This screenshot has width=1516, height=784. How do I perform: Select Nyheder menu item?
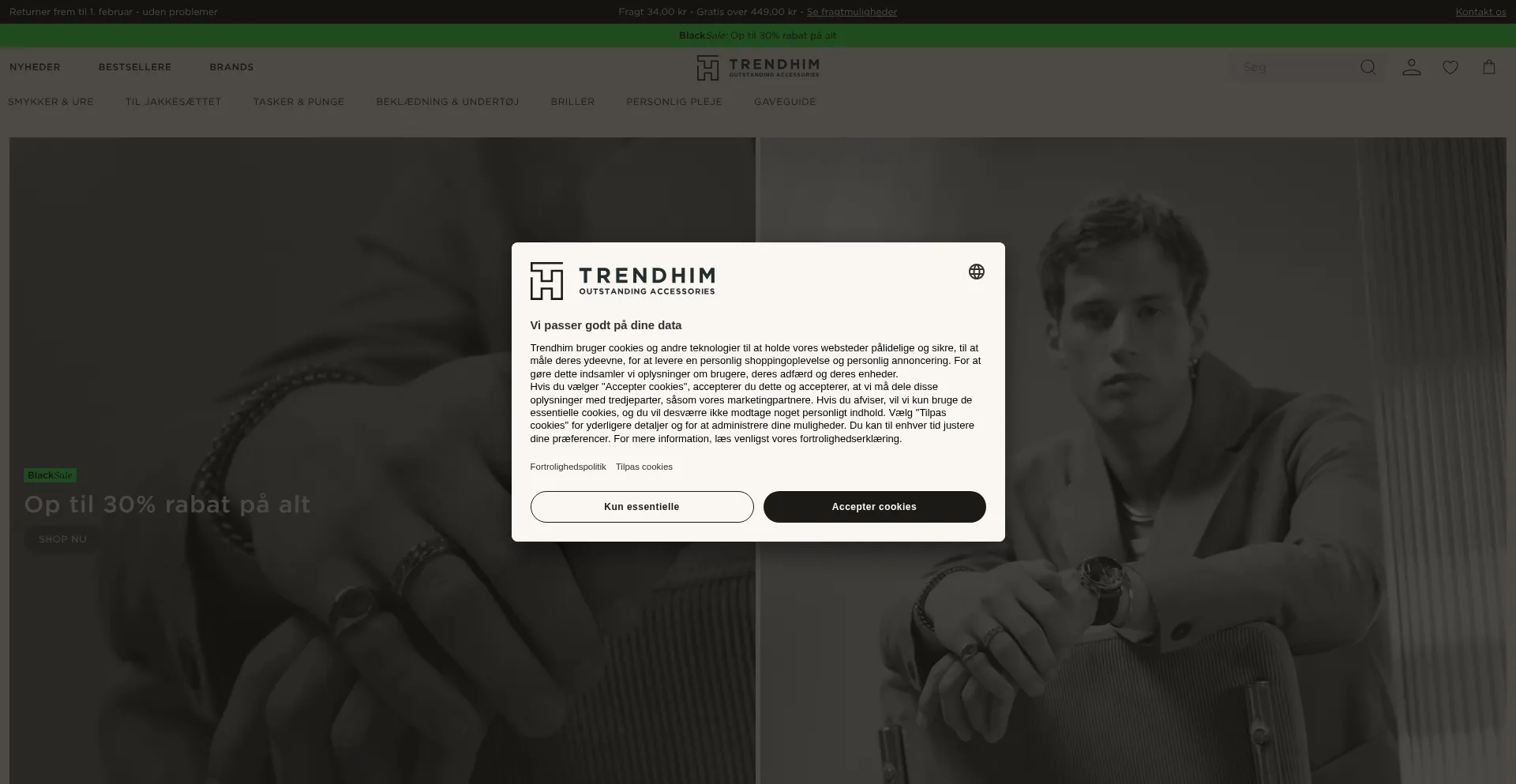(35, 67)
